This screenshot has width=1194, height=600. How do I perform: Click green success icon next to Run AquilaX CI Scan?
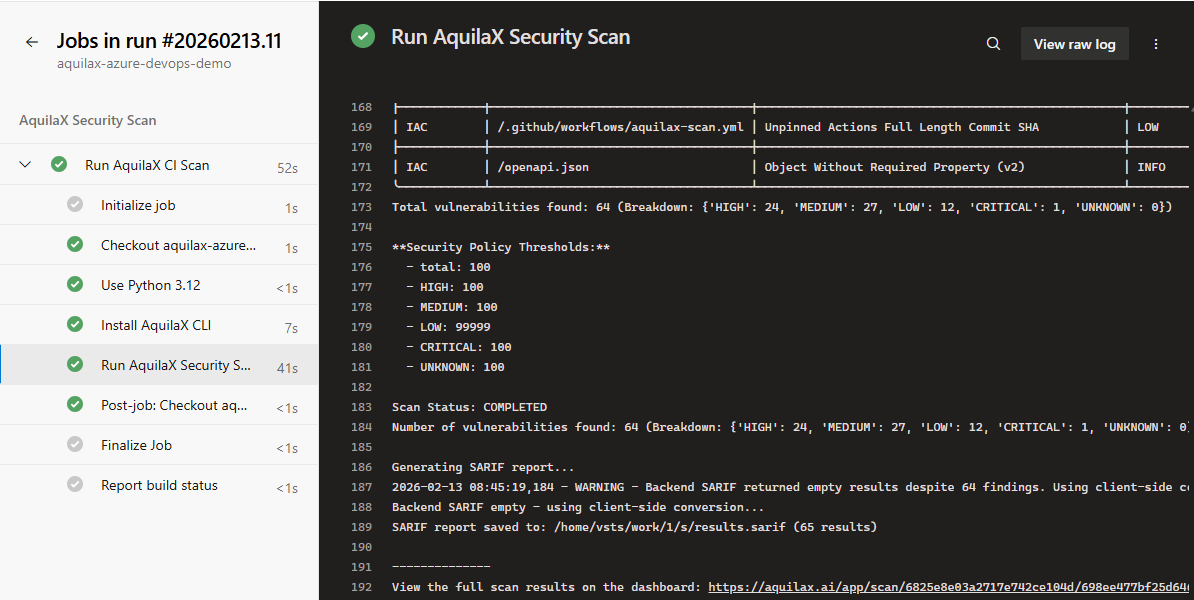coord(59,165)
